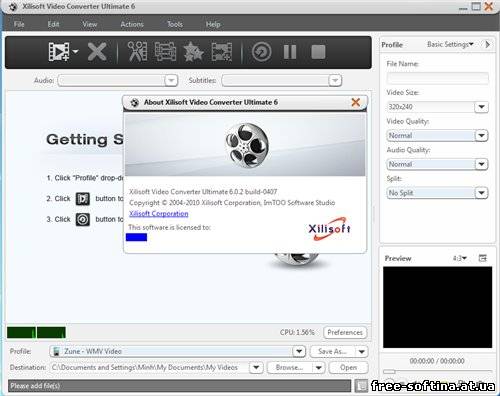Start conversion with the circular Convert icon
The width and height of the screenshot is (500, 396).
pos(262,52)
